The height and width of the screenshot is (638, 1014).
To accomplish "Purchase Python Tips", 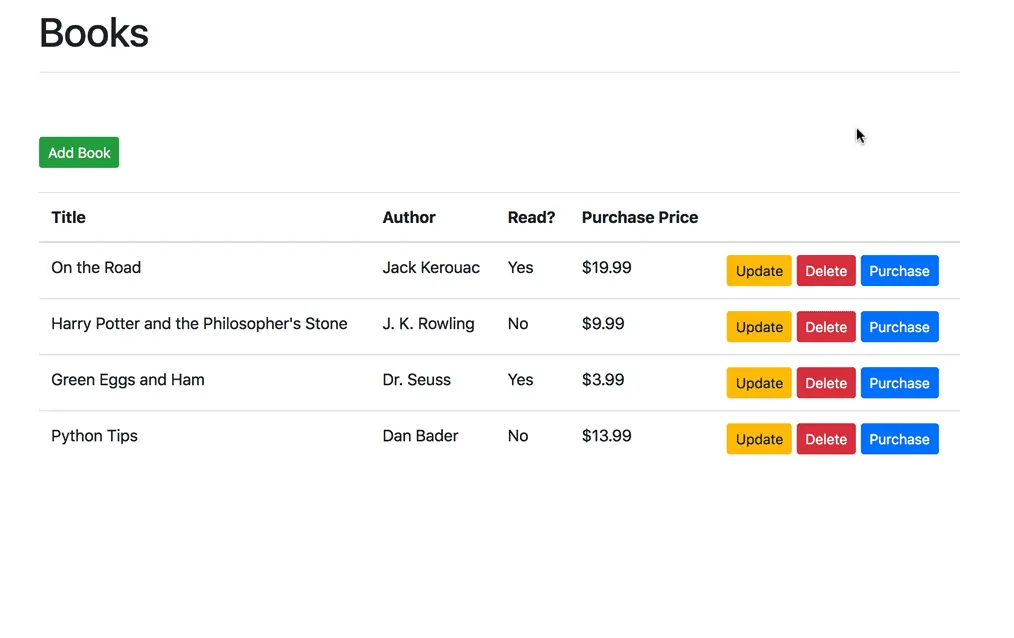I will pos(899,438).
